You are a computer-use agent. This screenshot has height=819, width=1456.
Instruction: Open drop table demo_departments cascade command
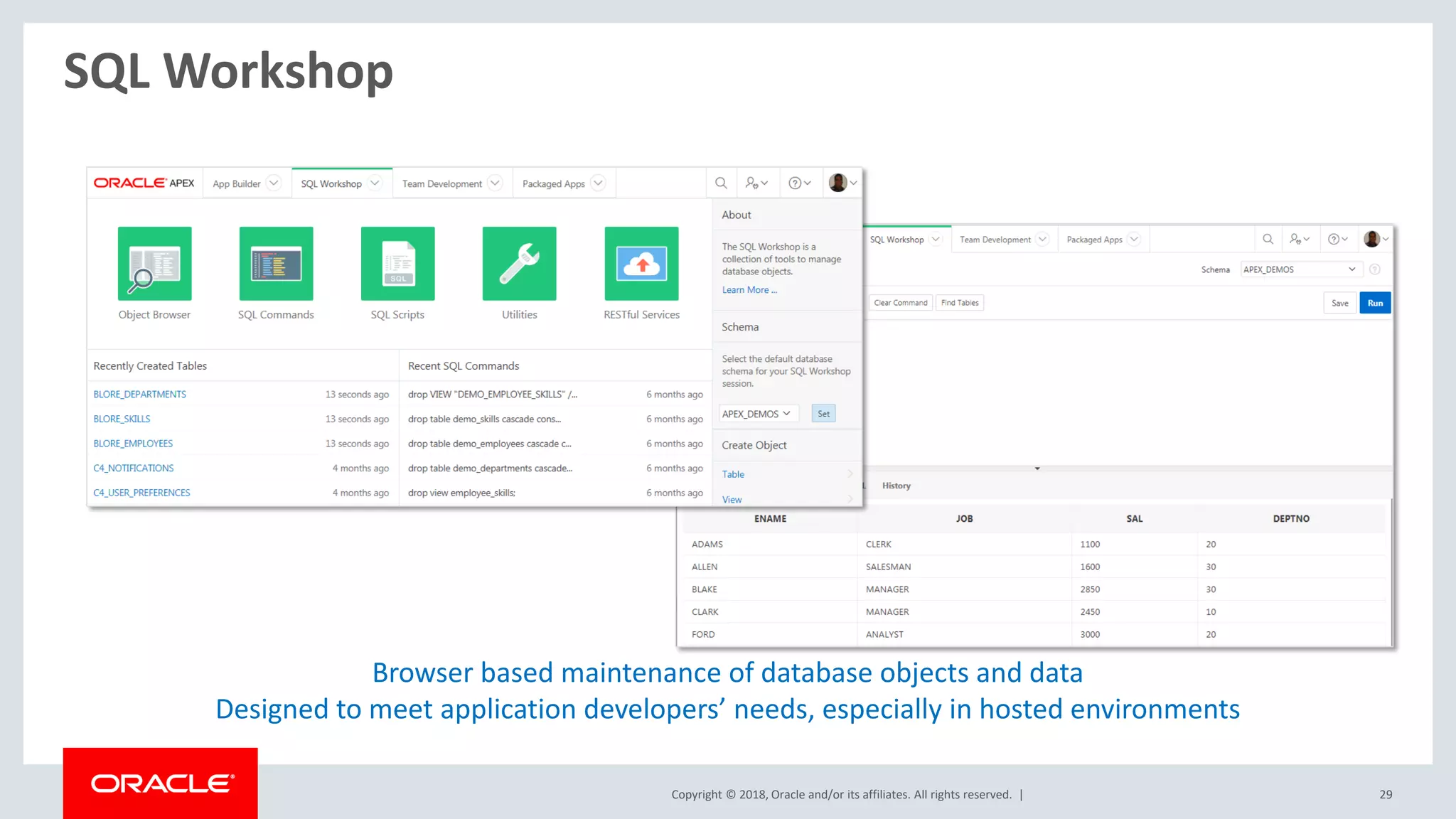(490, 468)
